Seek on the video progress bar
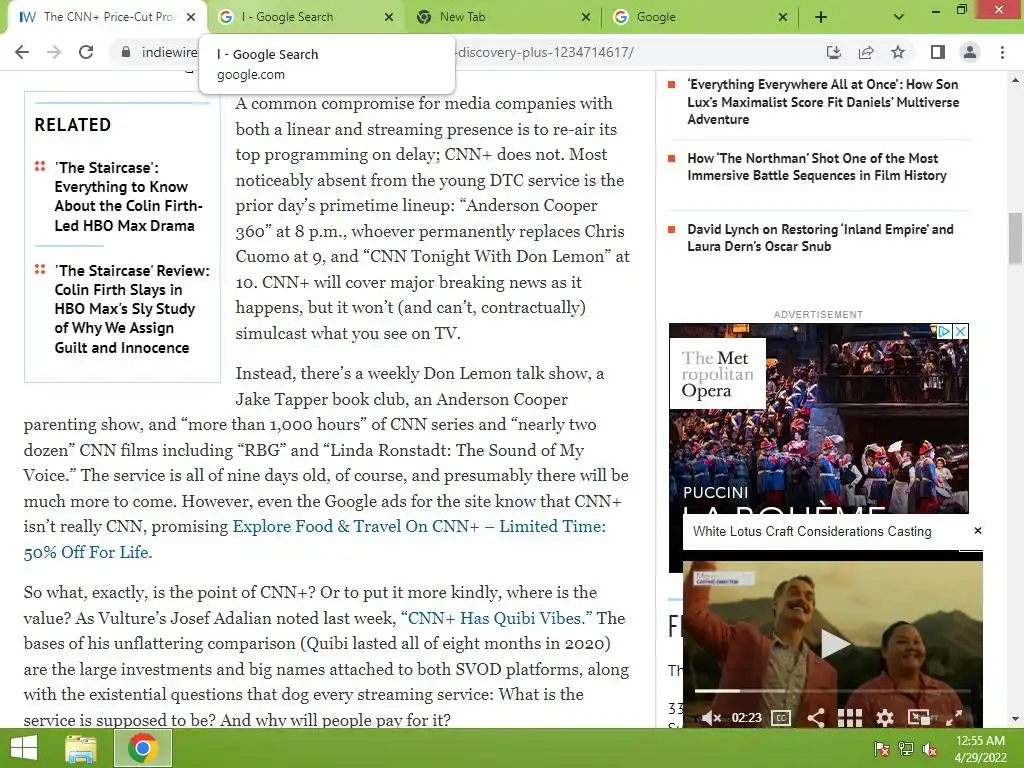 [x=833, y=690]
